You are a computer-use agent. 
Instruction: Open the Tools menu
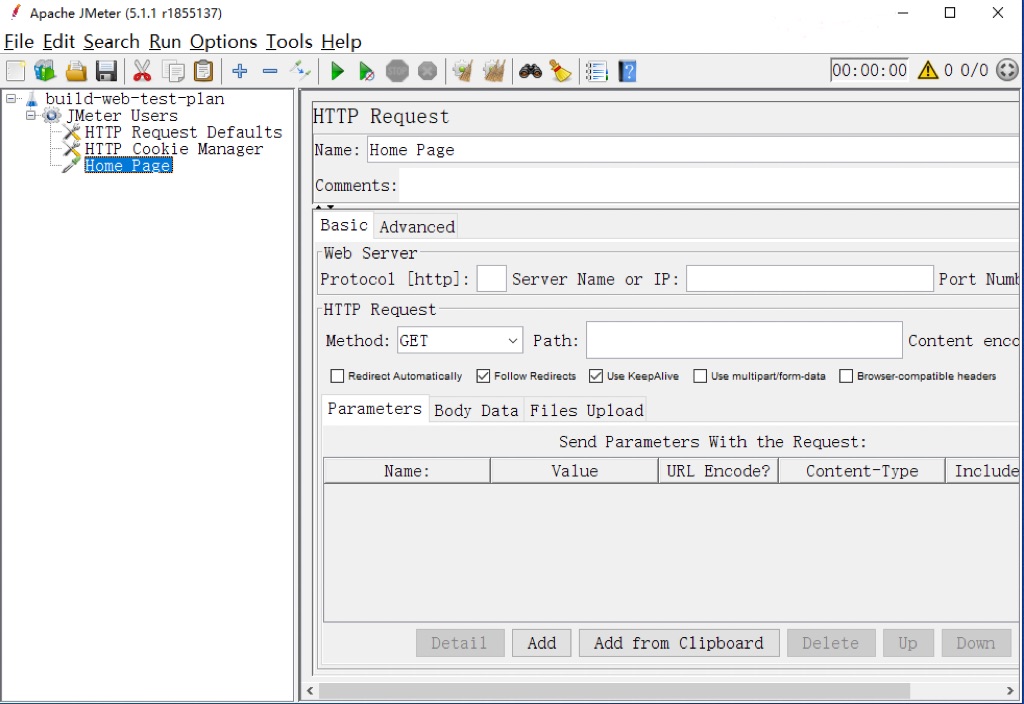[289, 42]
